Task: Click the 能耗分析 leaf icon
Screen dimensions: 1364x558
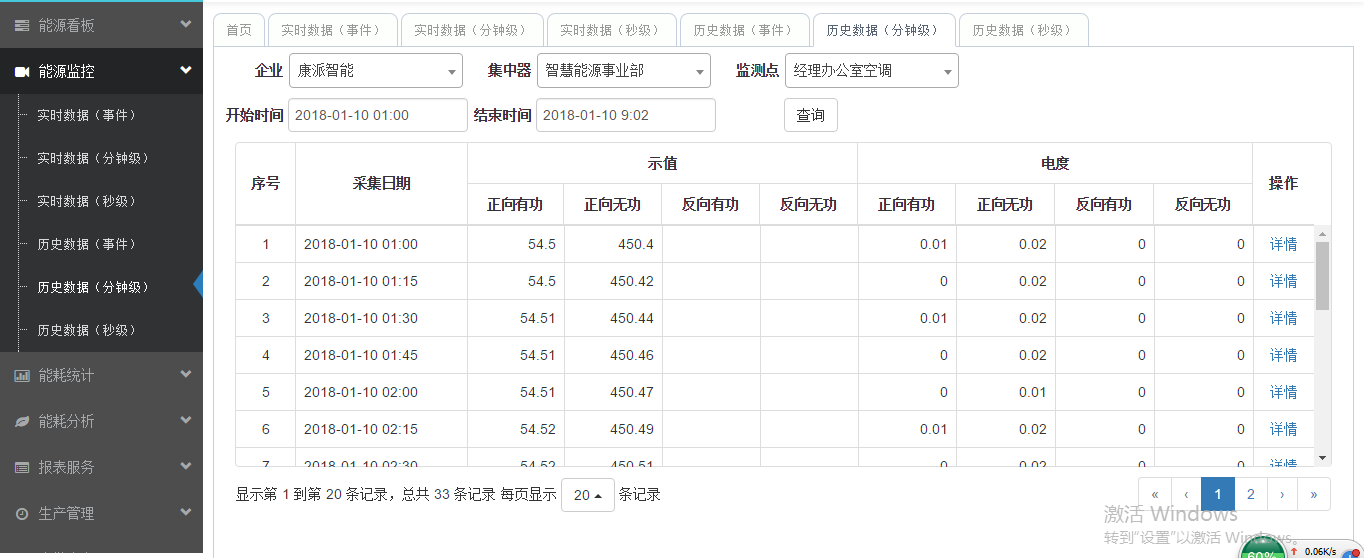Action: (21, 422)
